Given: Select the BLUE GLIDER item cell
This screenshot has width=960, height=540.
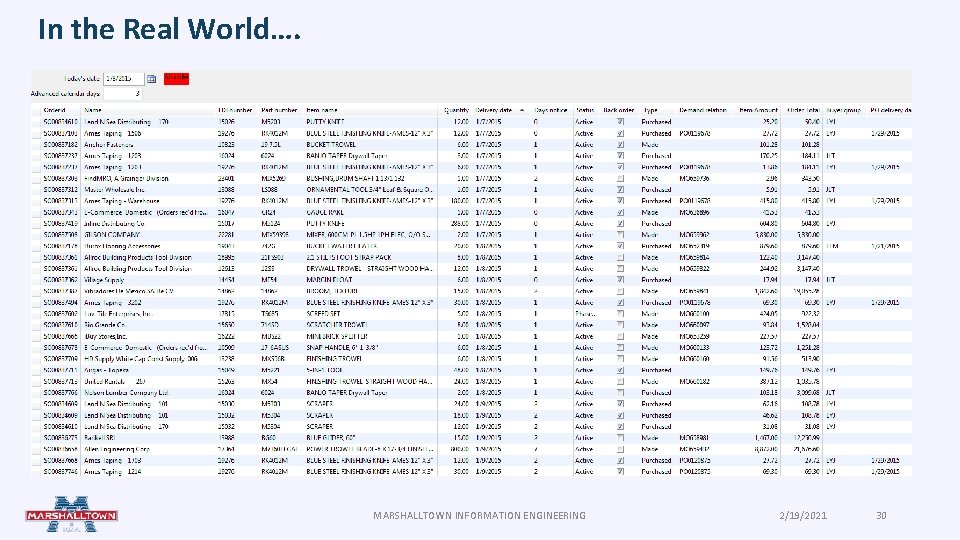Looking at the screenshot, I should tap(331, 438).
